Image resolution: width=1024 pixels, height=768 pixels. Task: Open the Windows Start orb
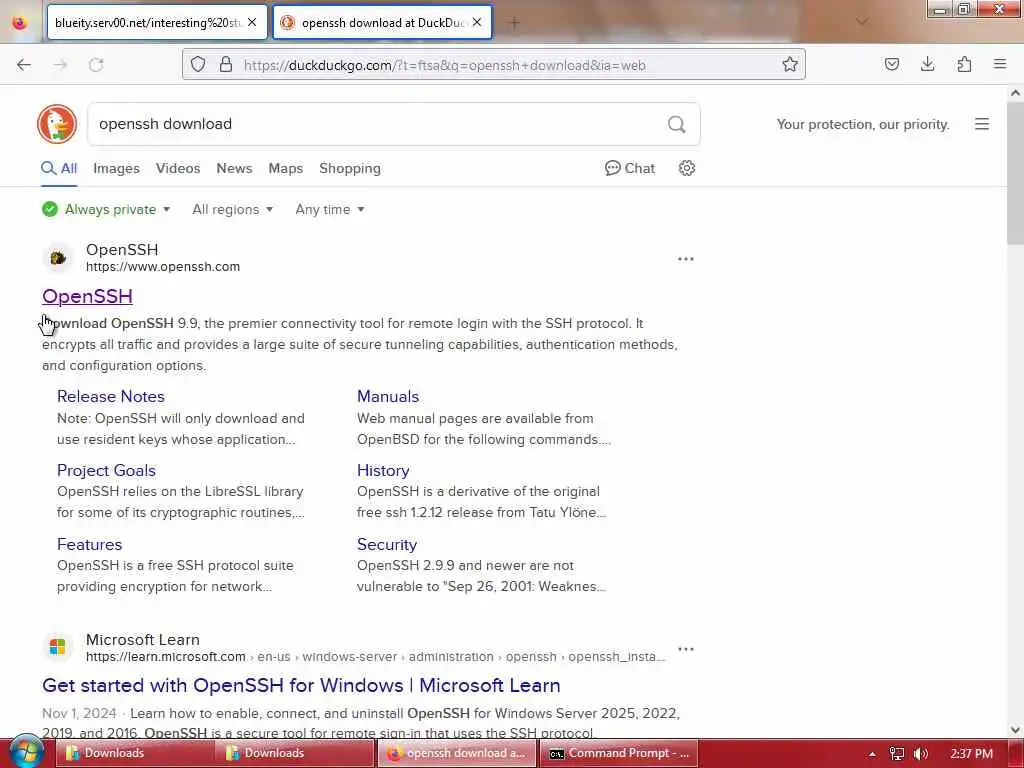[26, 752]
